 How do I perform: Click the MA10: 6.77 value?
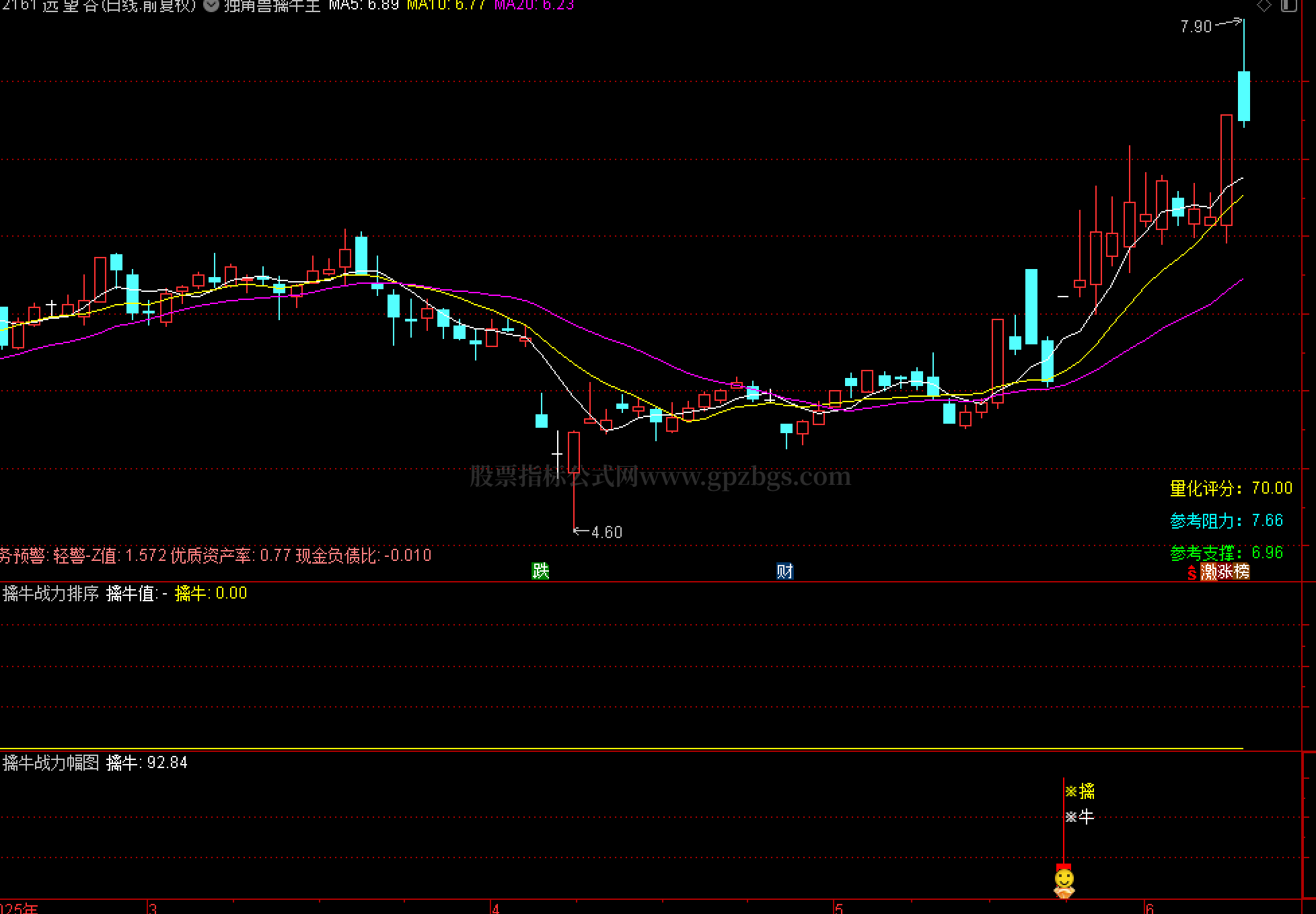click(447, 5)
